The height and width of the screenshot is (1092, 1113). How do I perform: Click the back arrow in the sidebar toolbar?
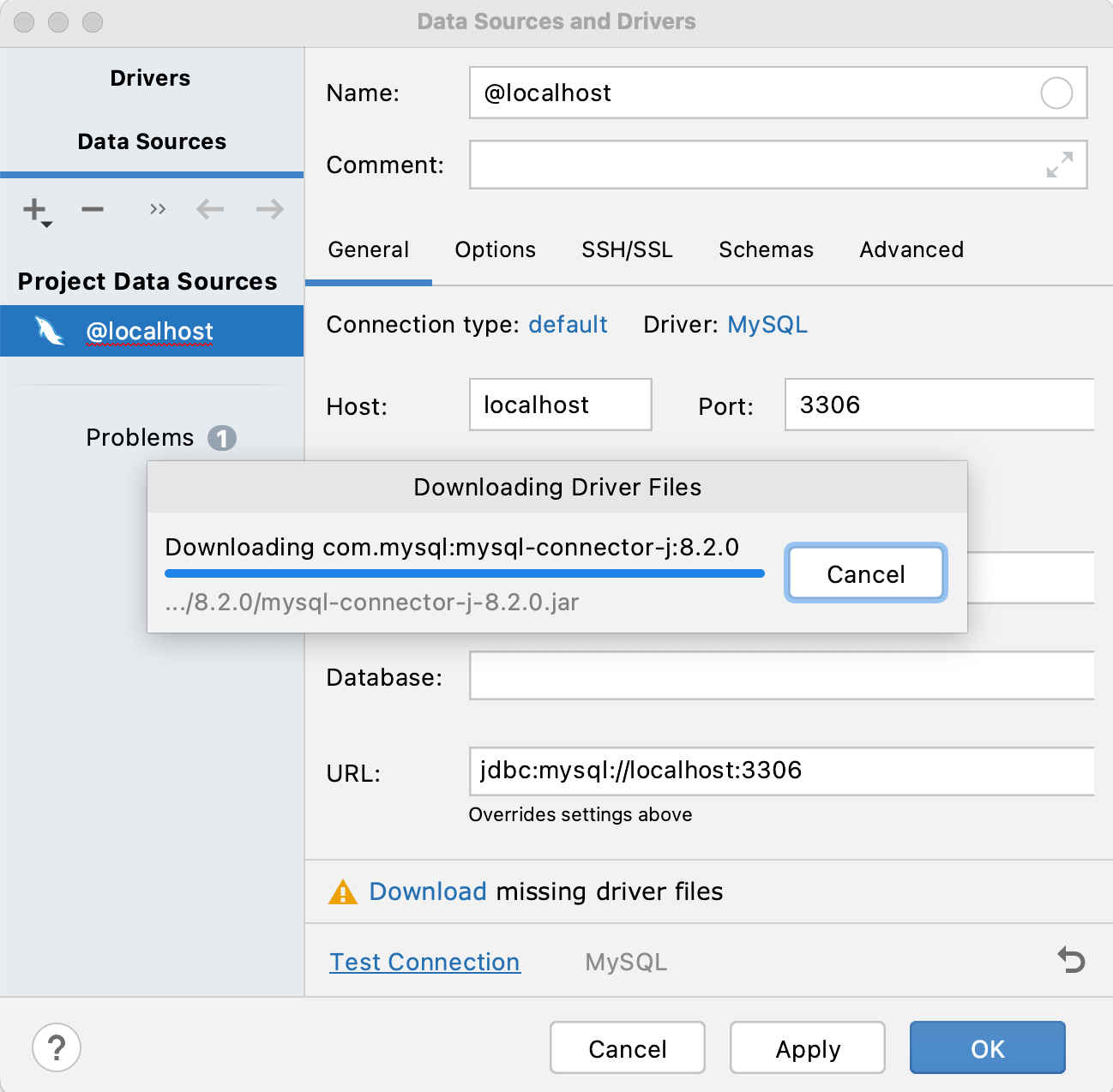click(210, 209)
